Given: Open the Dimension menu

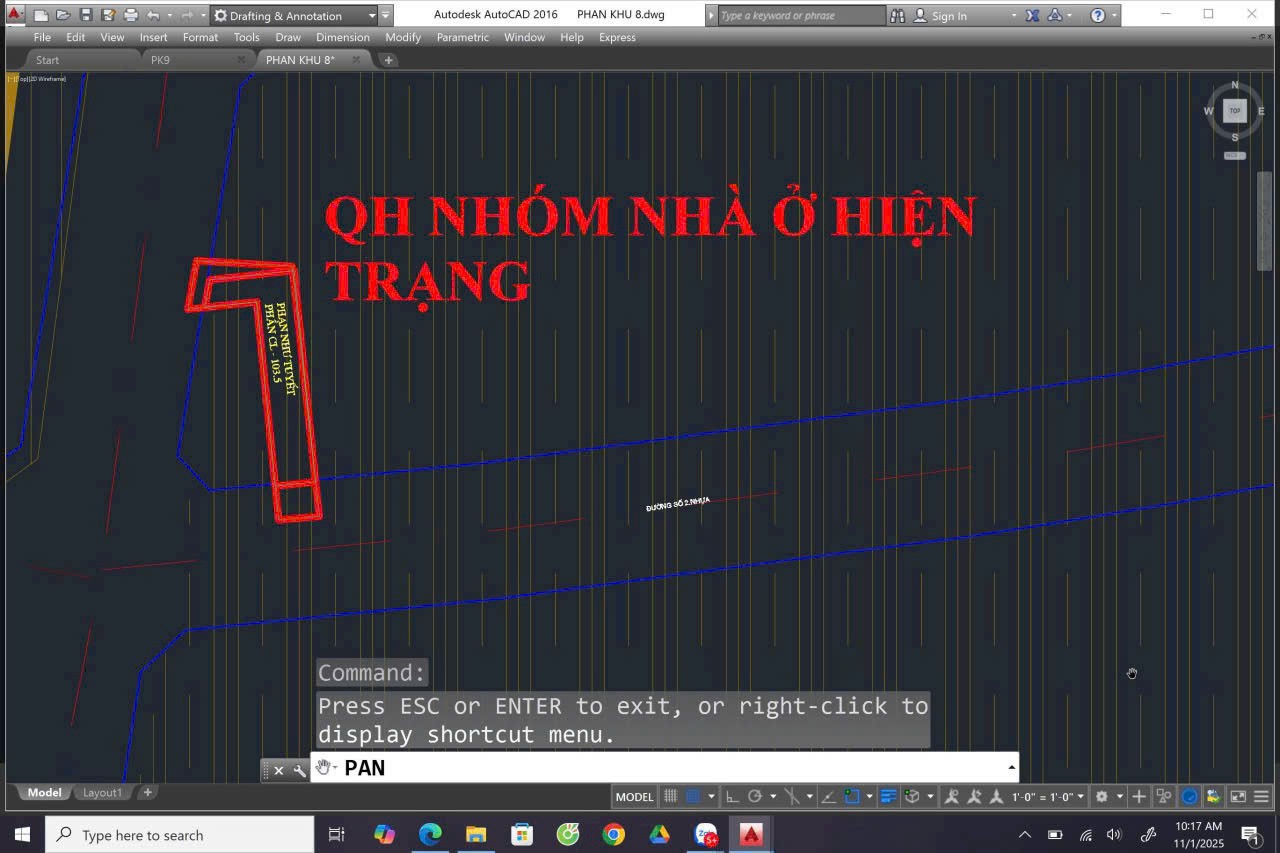Looking at the screenshot, I should pyautogui.click(x=343, y=37).
